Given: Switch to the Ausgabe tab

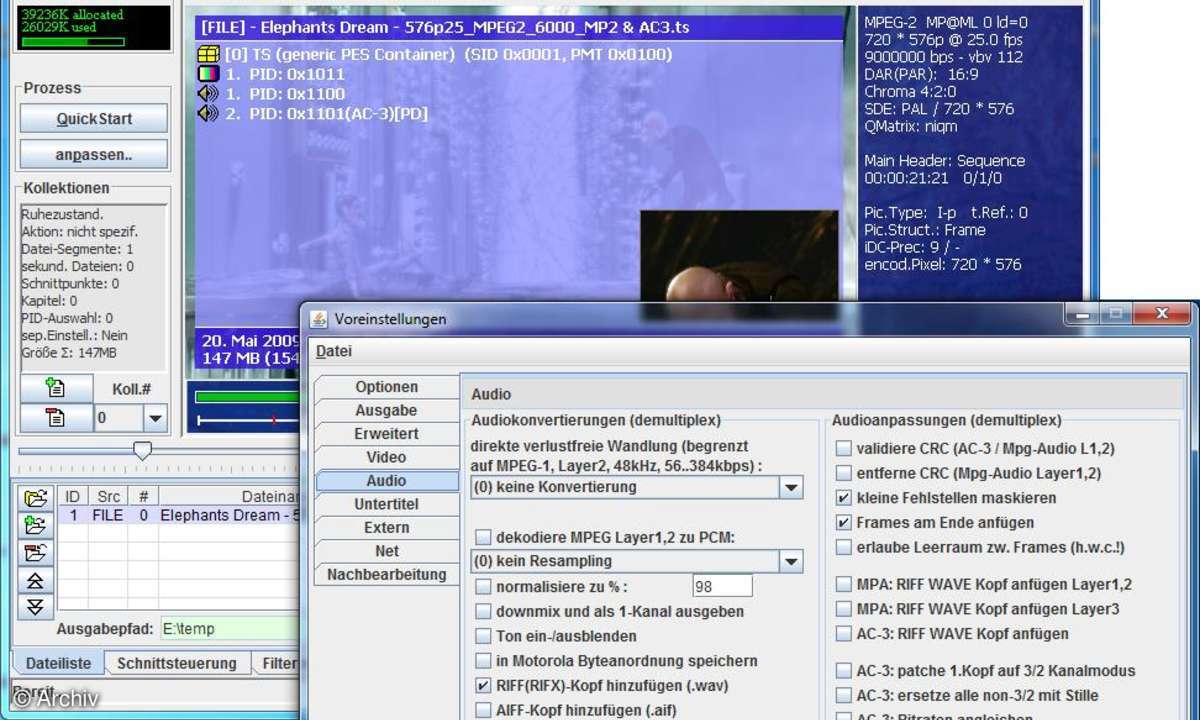Looking at the screenshot, I should [386, 410].
